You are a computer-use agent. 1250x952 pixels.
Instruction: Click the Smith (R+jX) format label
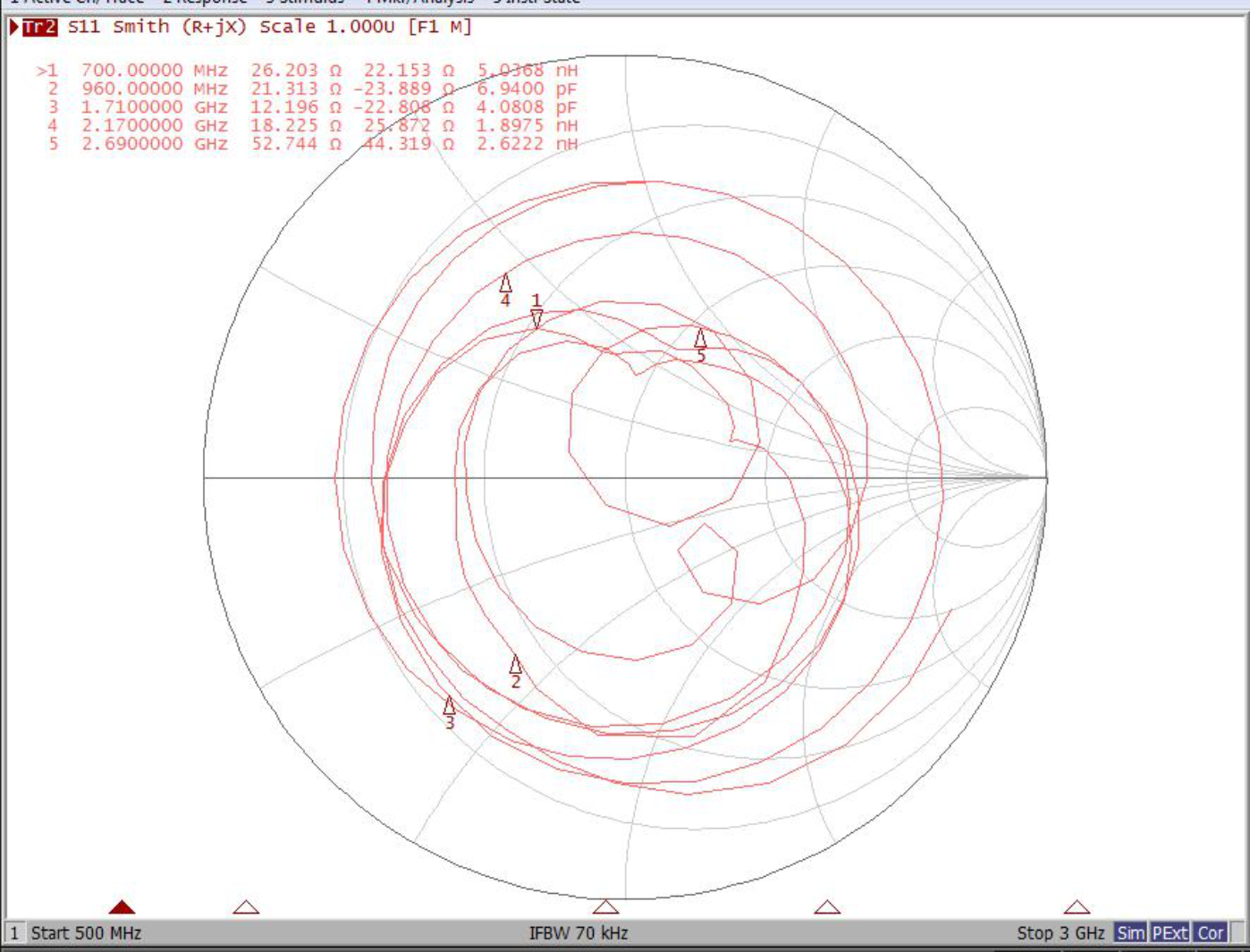point(179,27)
